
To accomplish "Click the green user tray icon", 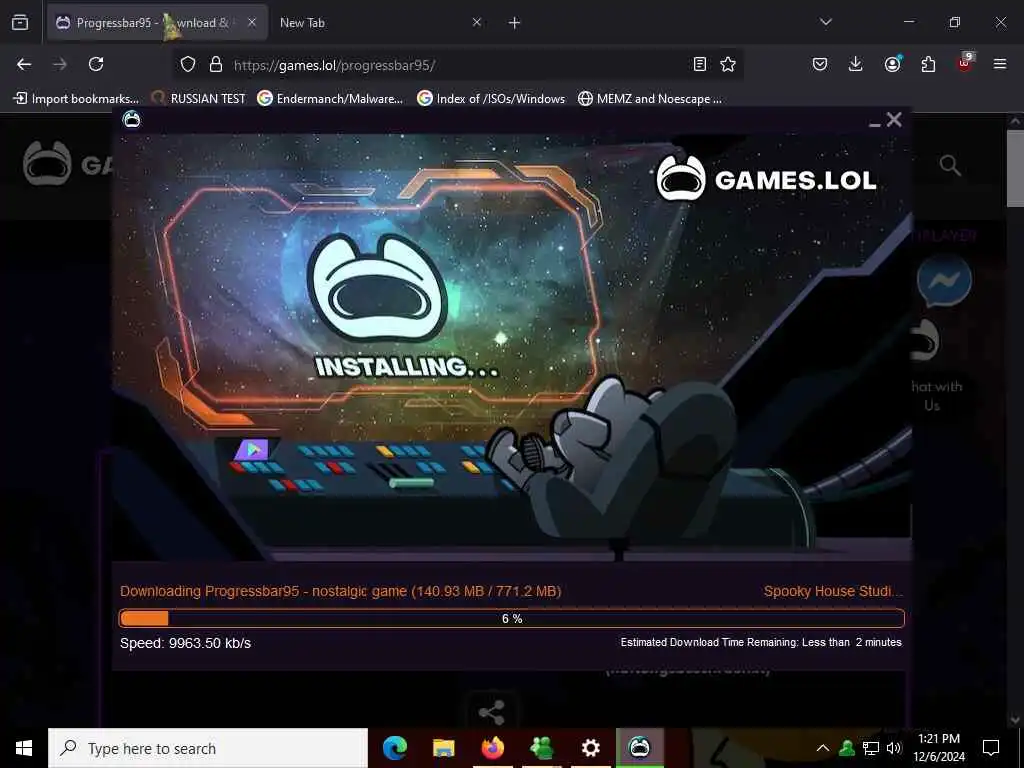I will click(x=847, y=748).
